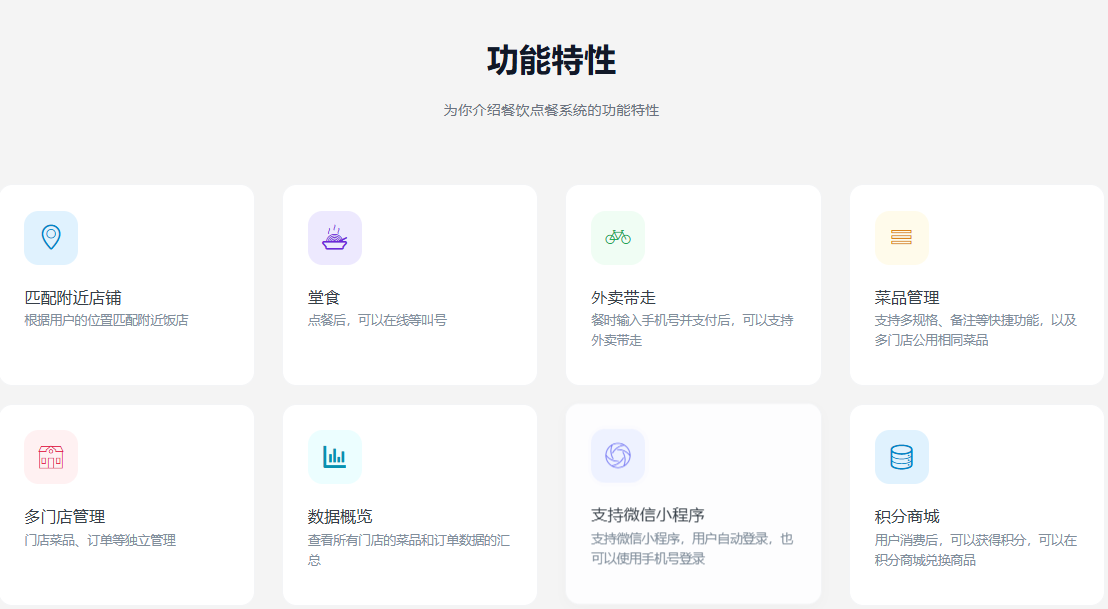Open the 菜品管理 feature title
The width and height of the screenshot is (1108, 609).
(x=907, y=297)
